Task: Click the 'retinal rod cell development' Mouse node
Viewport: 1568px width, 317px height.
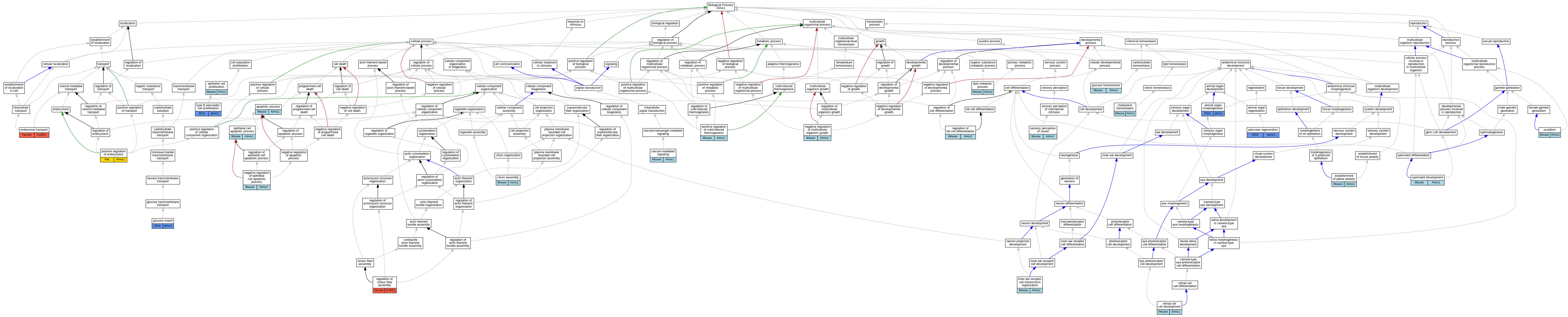Action: click(1169, 308)
